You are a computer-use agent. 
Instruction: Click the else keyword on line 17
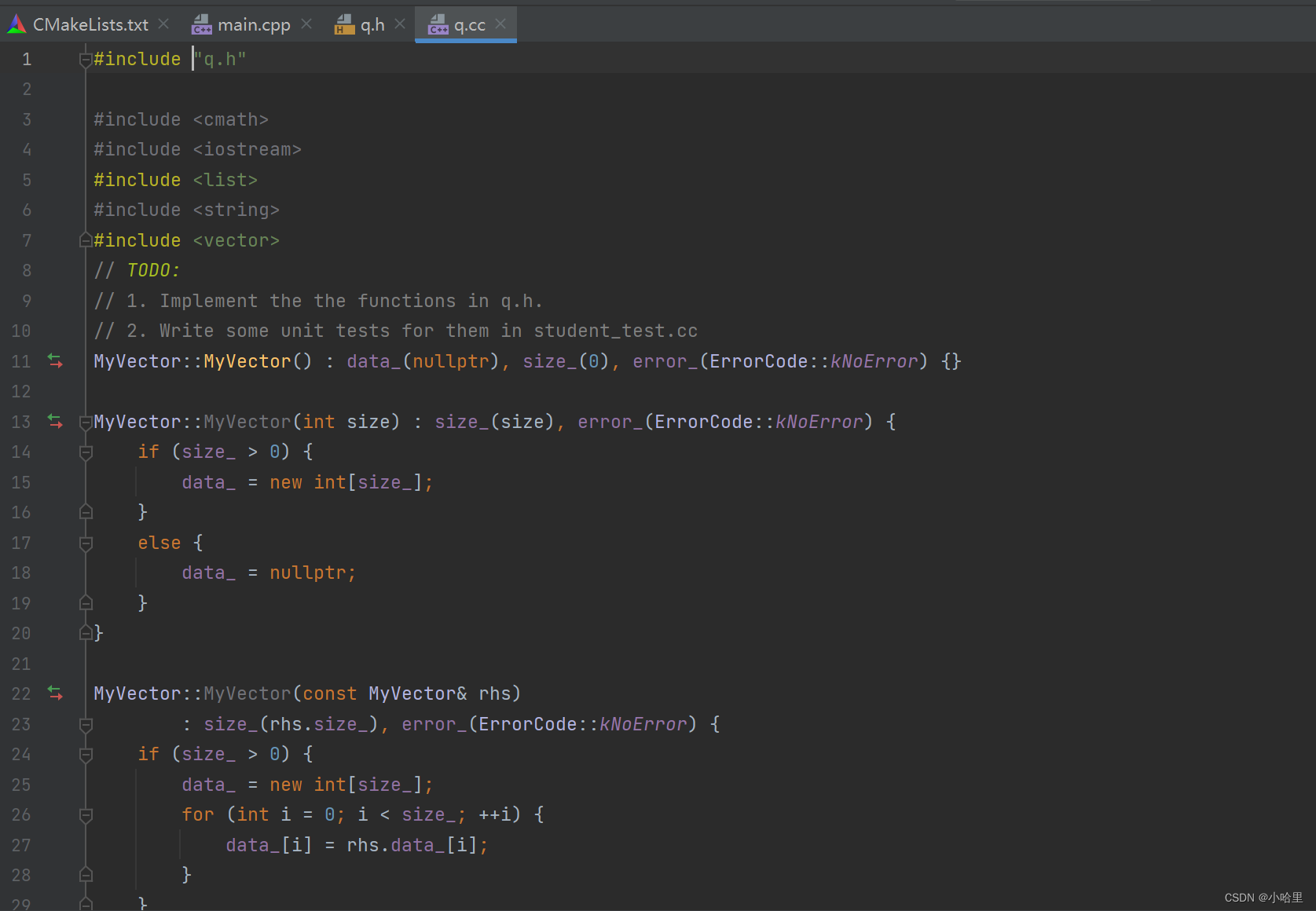[159, 543]
